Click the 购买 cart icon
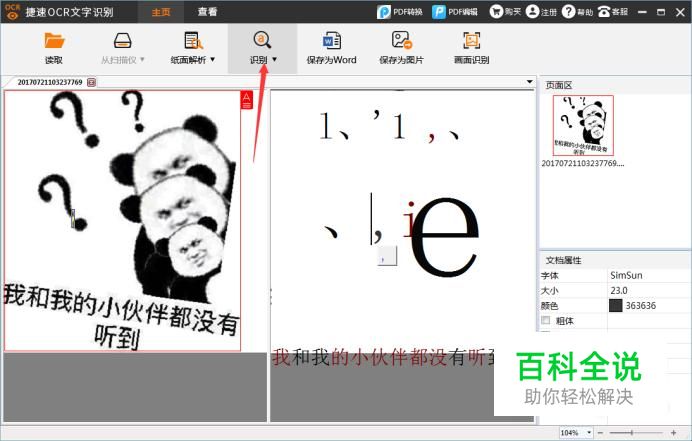 tap(496, 12)
